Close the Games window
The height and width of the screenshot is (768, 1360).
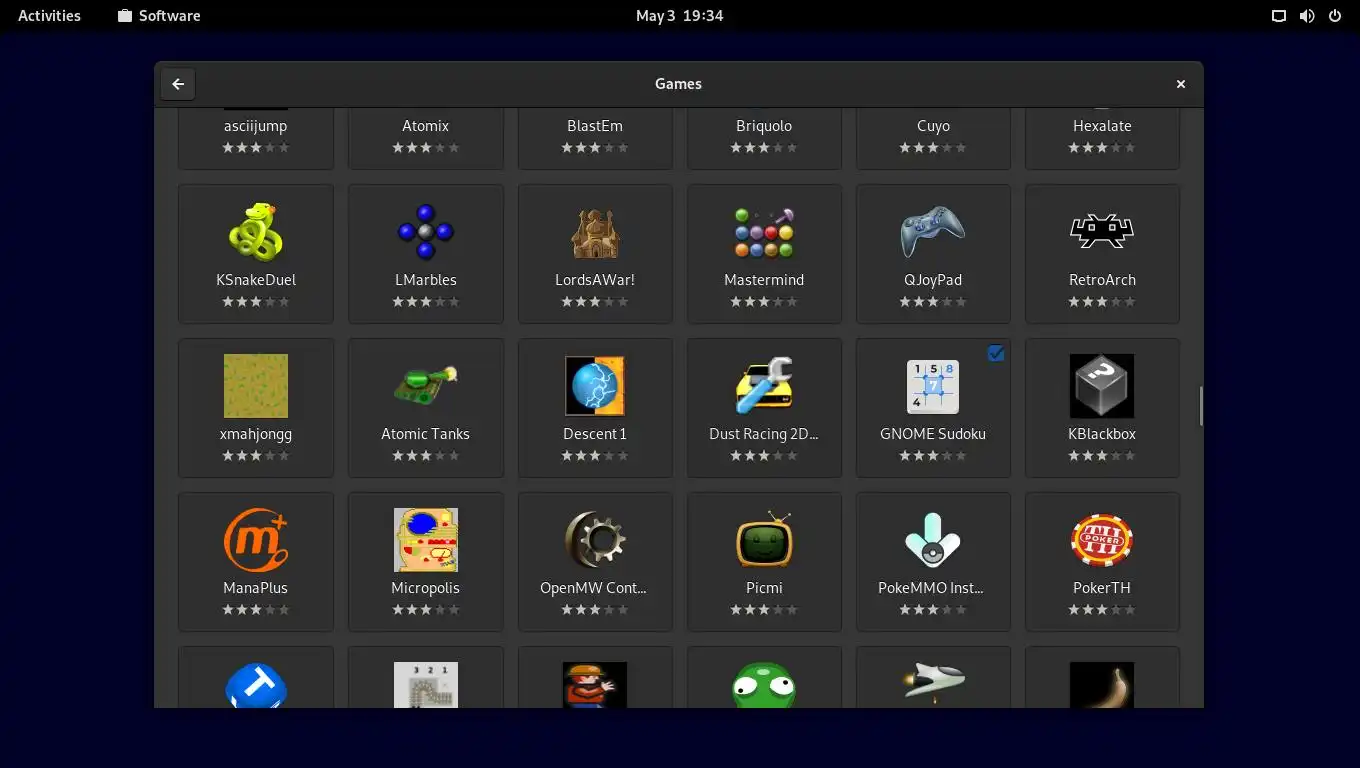[x=1180, y=84]
